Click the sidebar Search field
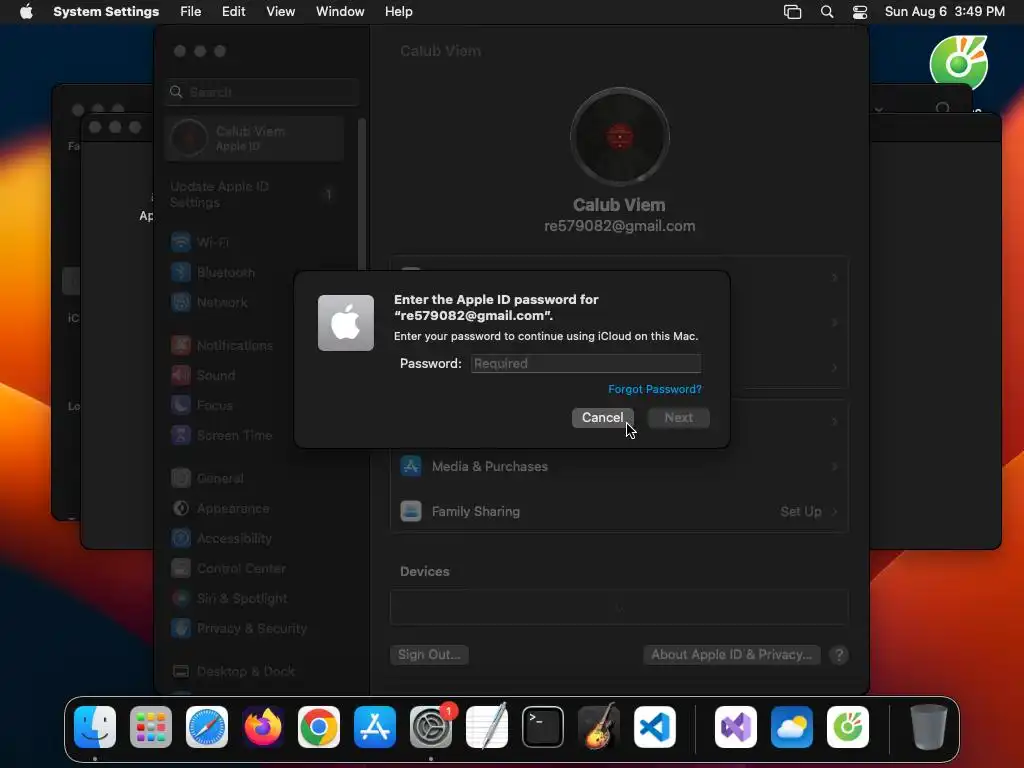Screen dimensions: 1024x768 [261, 92]
